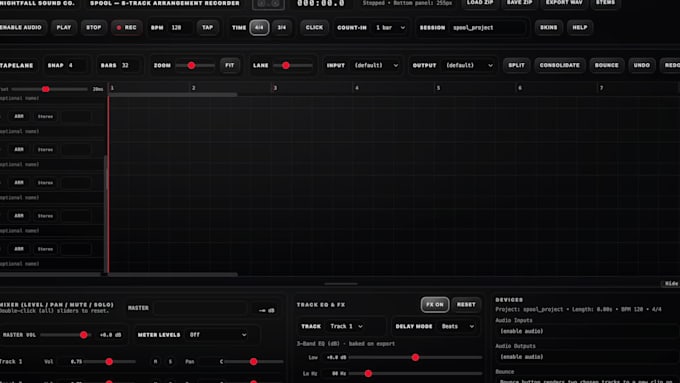Viewport: 680px width, 383px height.
Task: Click the STEMS button
Action: click(605, 3)
